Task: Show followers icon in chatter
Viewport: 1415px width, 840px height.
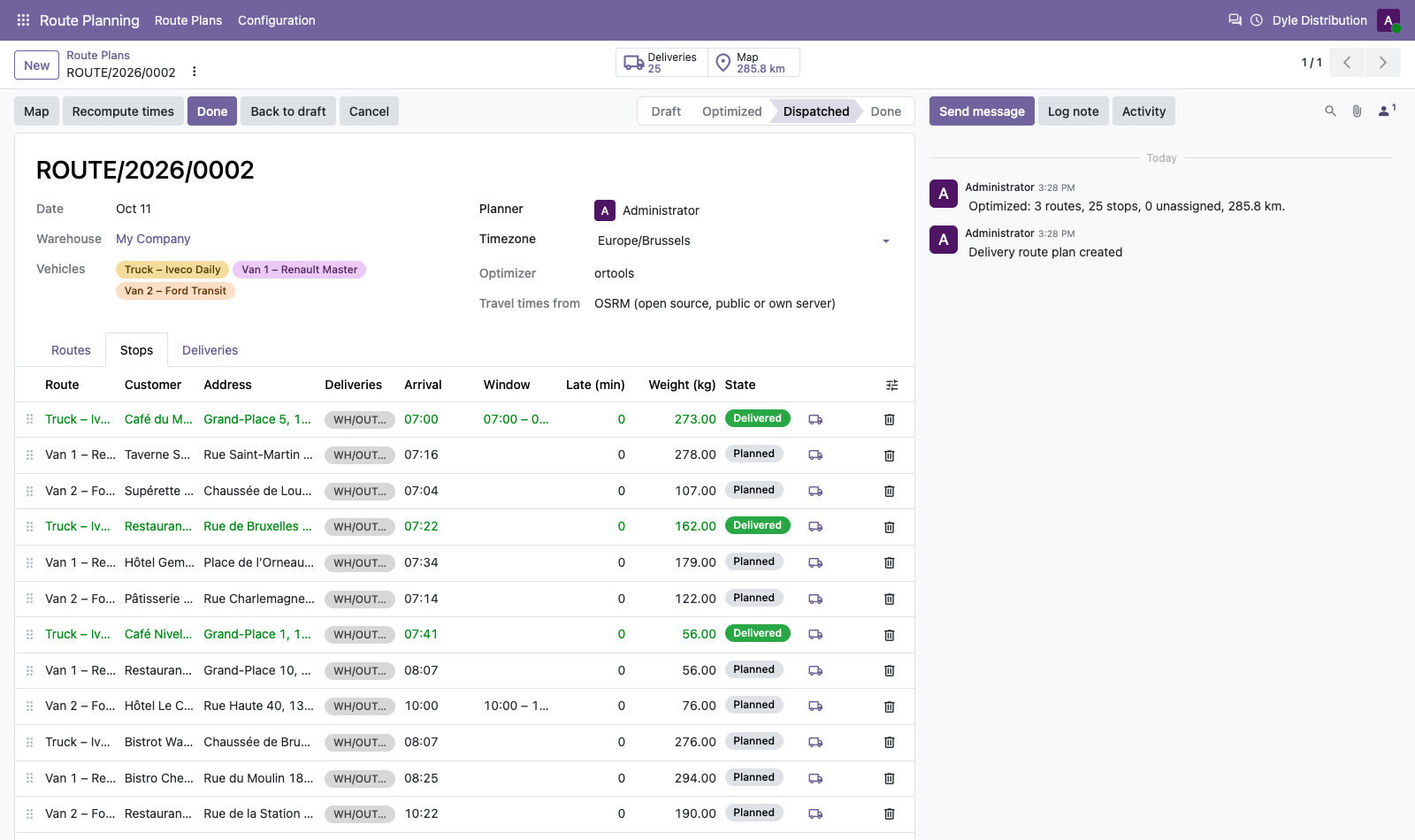Action: pos(1387,111)
